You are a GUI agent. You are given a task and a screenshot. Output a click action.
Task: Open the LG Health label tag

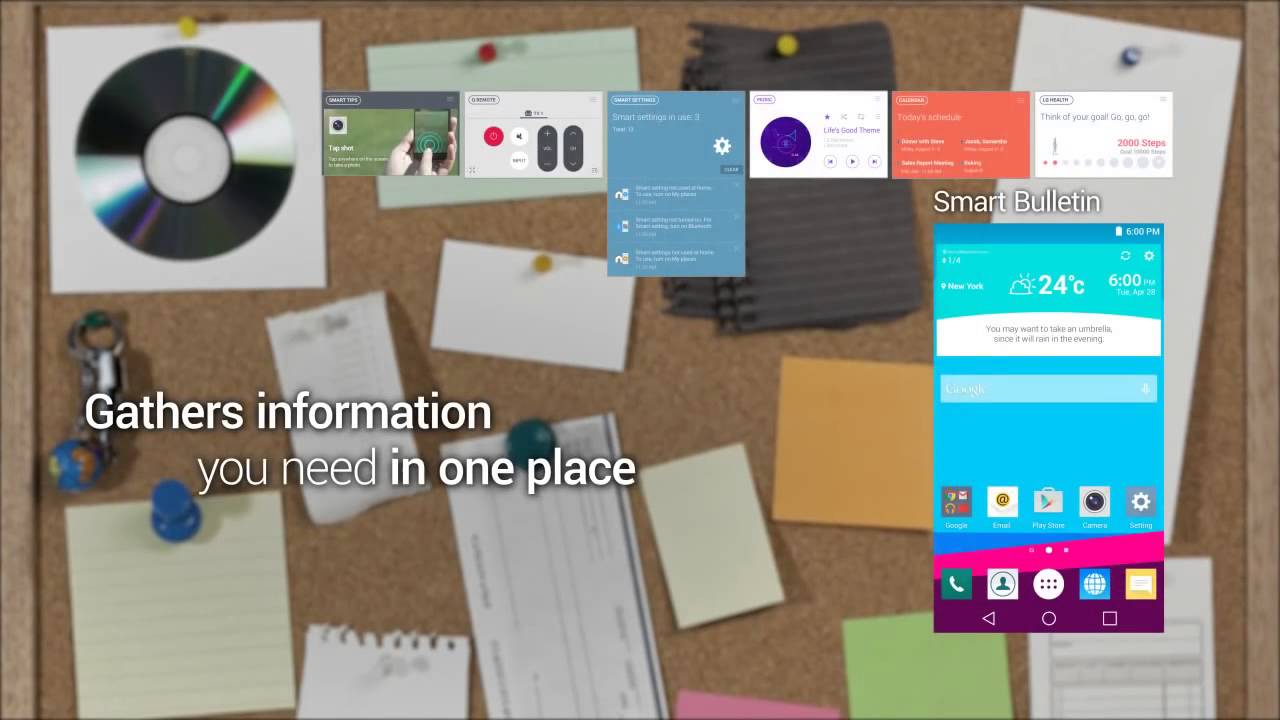(1056, 100)
